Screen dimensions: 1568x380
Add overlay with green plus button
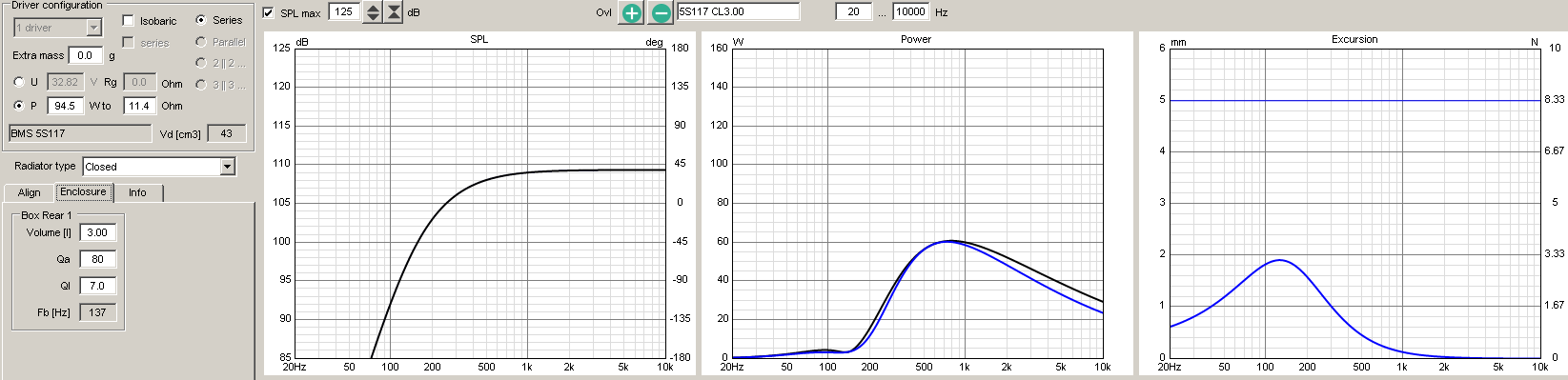pyautogui.click(x=631, y=12)
